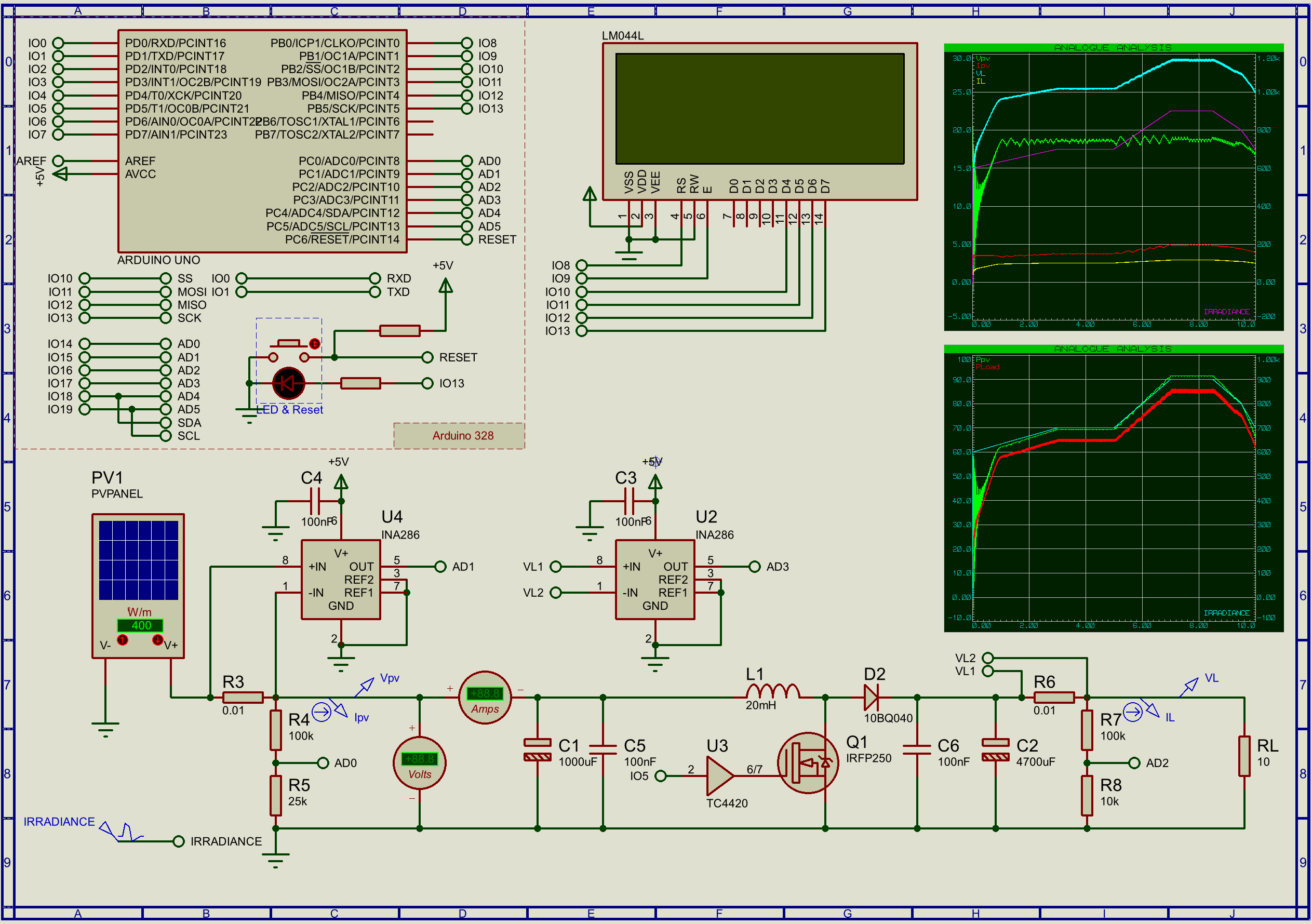1312x924 pixels.
Task: Click the LED inside the LED & Reset block
Action: tap(289, 383)
